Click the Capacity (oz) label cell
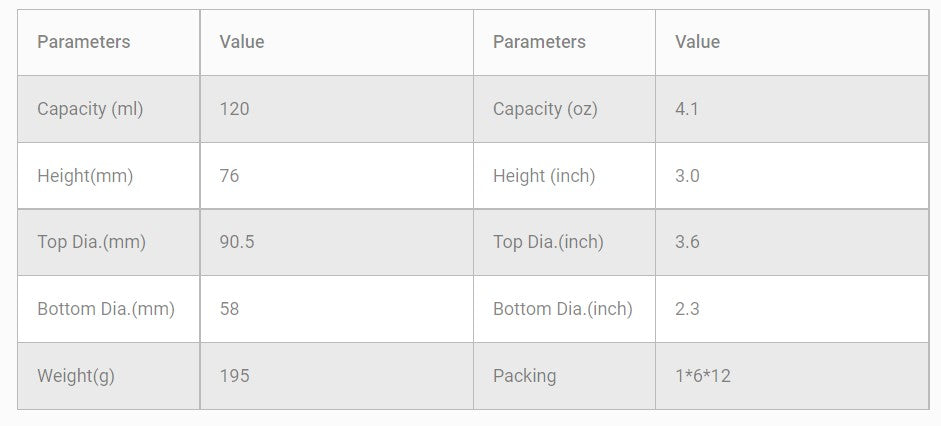The image size is (941, 426). click(545, 109)
